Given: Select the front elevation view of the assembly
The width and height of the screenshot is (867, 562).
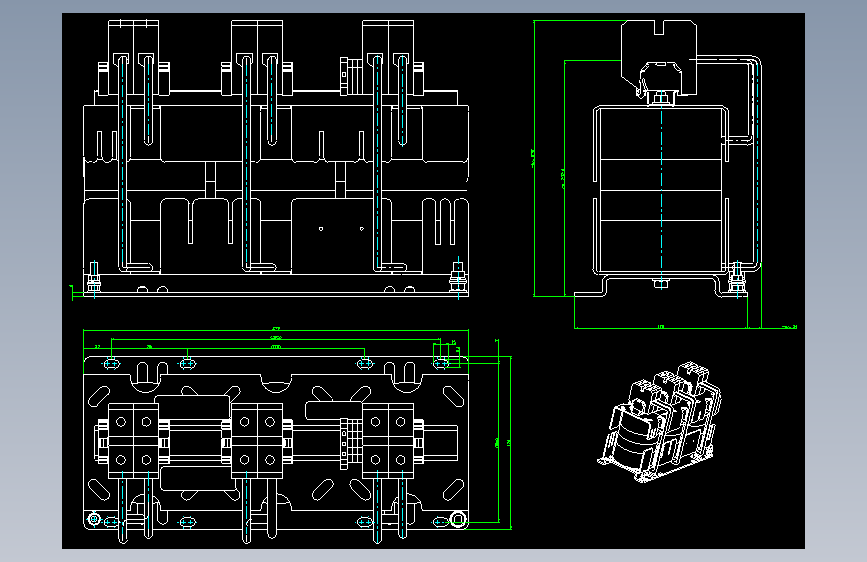Looking at the screenshot, I should tap(275, 159).
